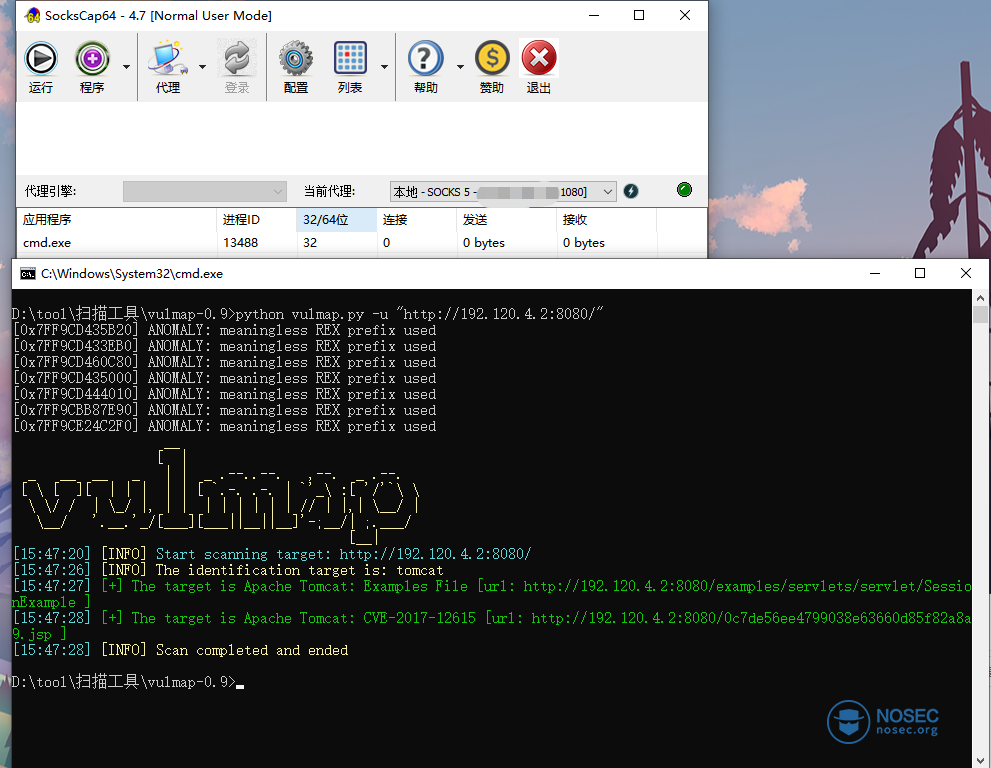Click the 运行 (Run) toolbar icon

41,59
